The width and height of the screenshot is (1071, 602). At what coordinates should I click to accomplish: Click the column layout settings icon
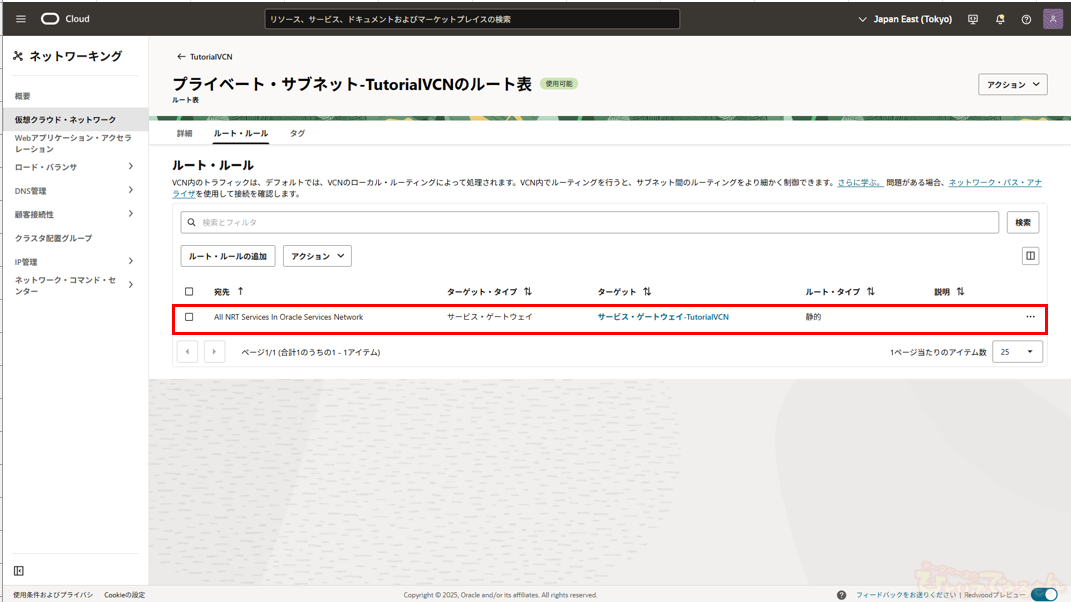1030,256
